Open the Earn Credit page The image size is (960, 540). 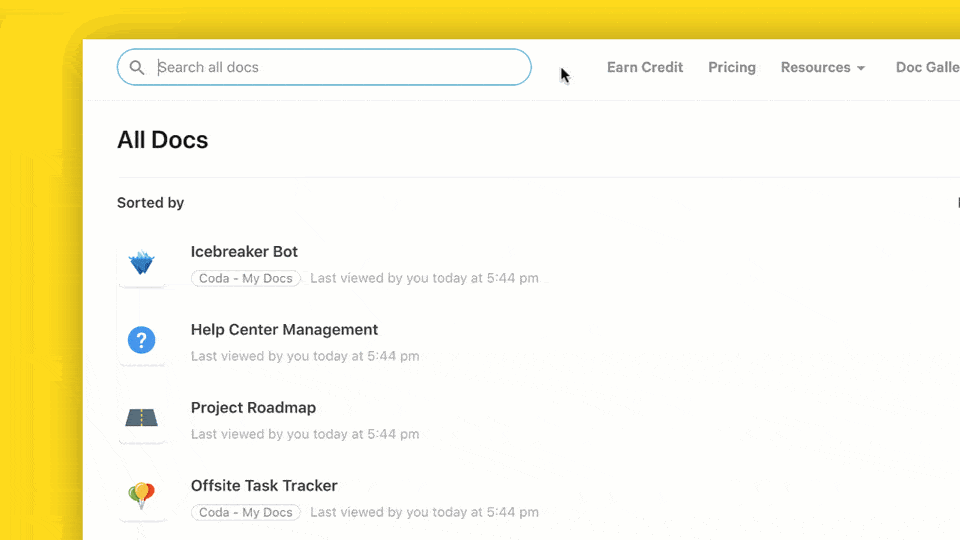tap(645, 67)
